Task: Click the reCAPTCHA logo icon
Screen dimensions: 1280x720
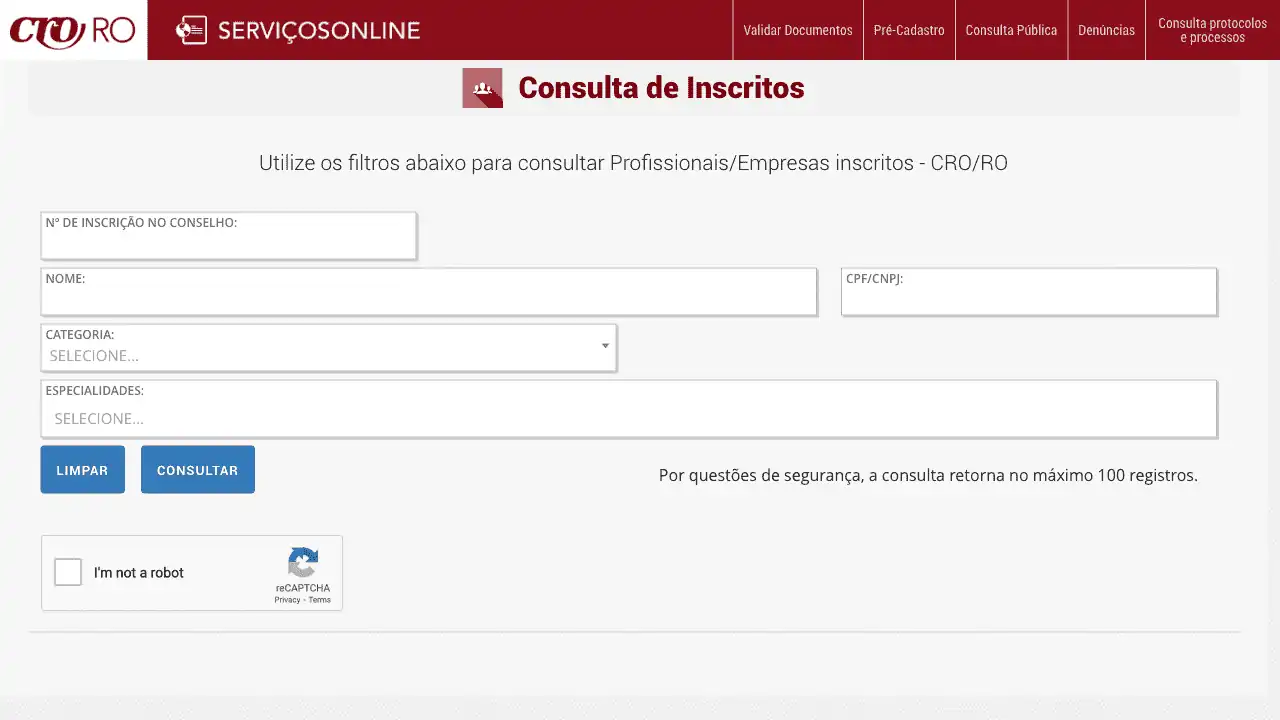Action: [303, 562]
